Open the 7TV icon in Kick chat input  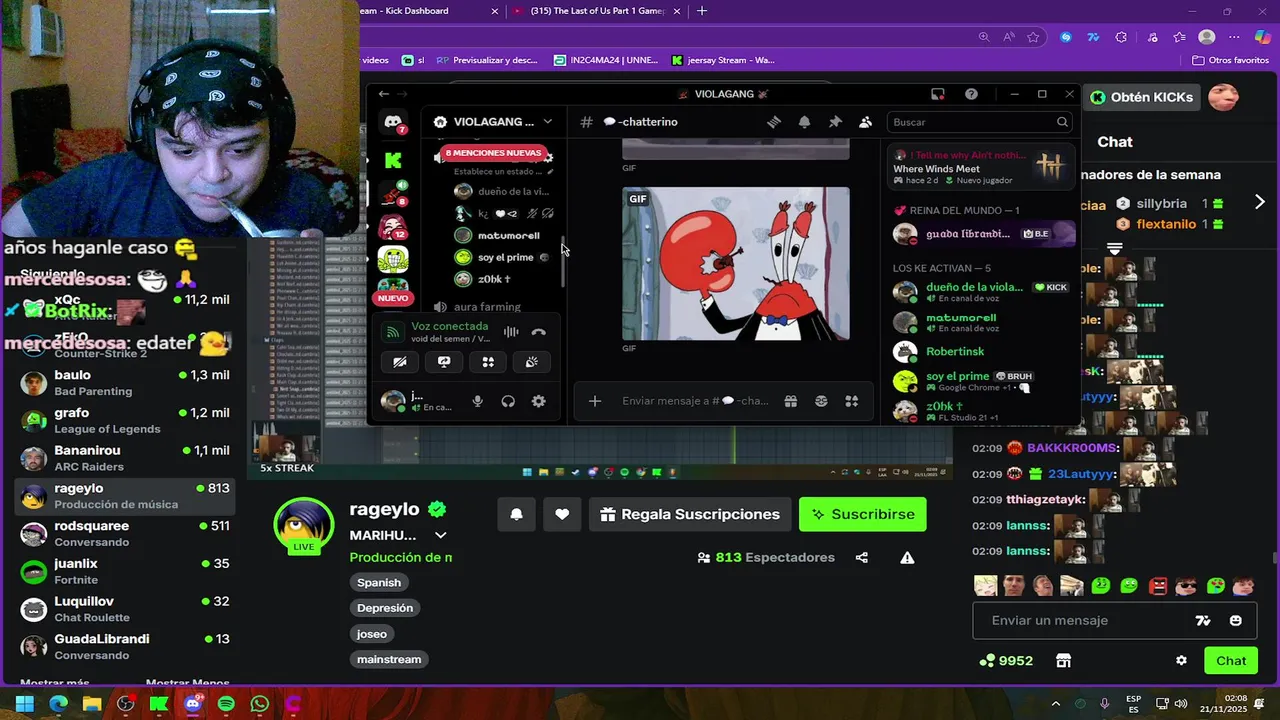(x=1203, y=621)
